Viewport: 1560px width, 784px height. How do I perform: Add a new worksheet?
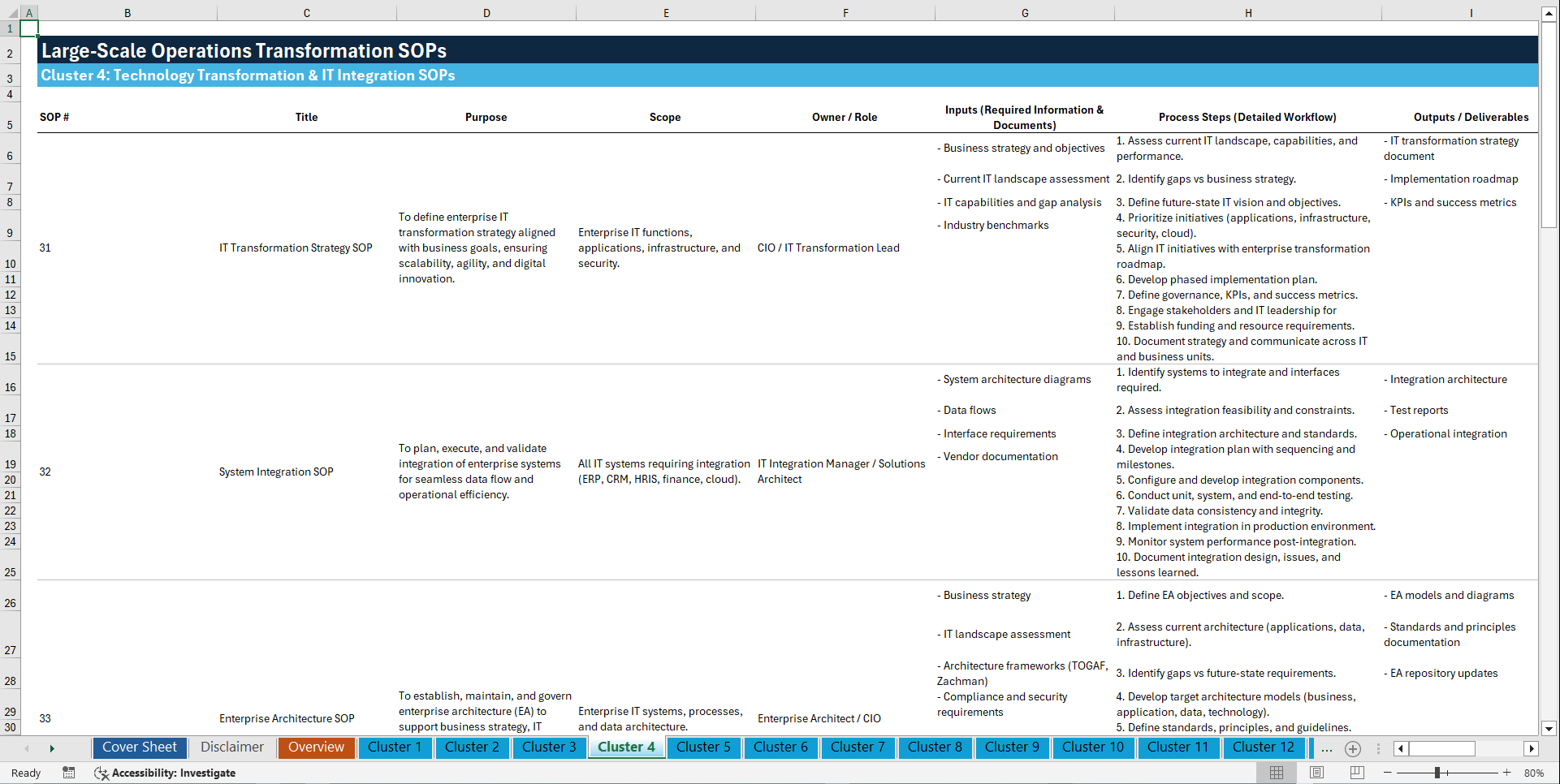tap(1352, 748)
